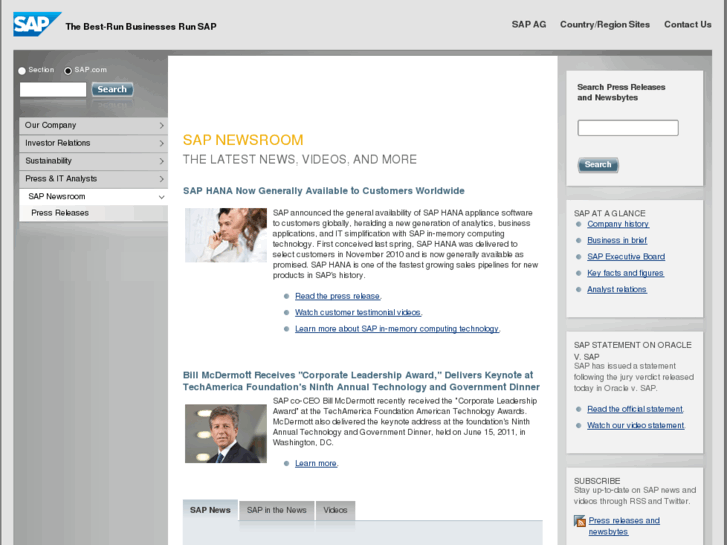Open the Business in brief link
727x545 pixels.
tap(617, 240)
